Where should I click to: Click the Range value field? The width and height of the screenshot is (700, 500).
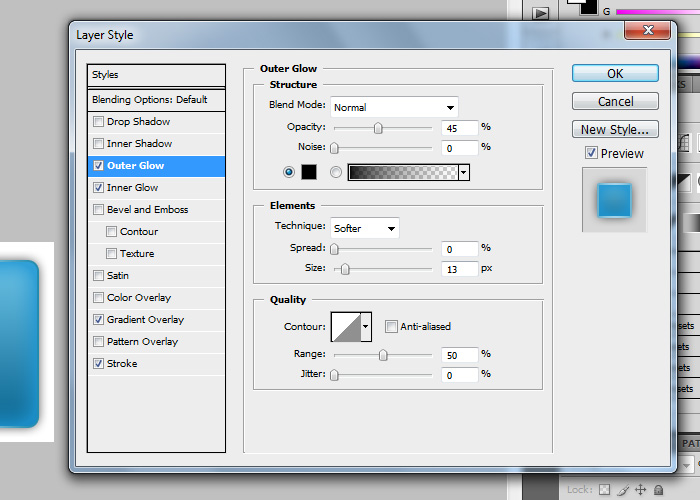tap(459, 355)
